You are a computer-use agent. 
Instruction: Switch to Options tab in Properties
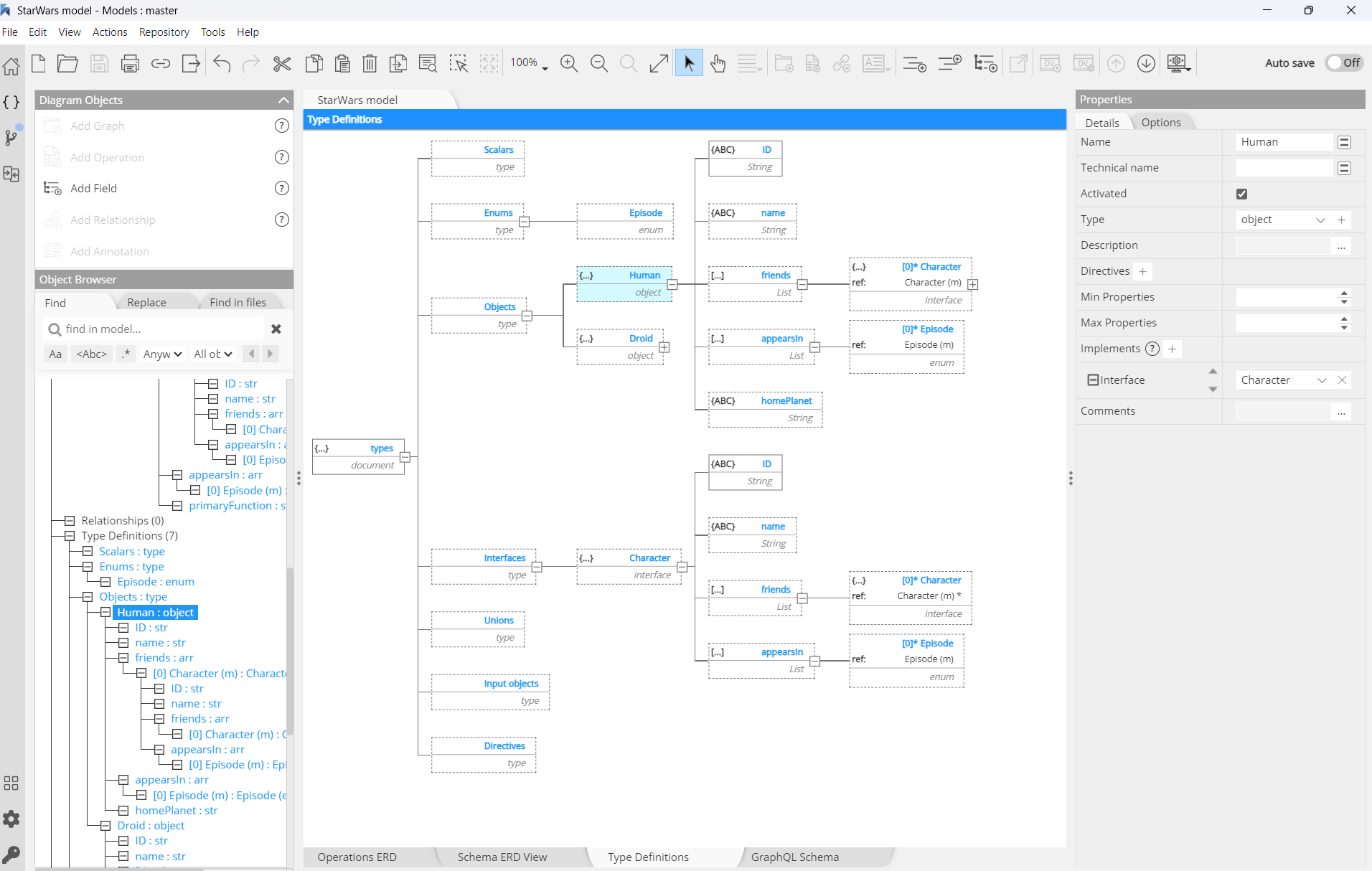click(x=1160, y=123)
